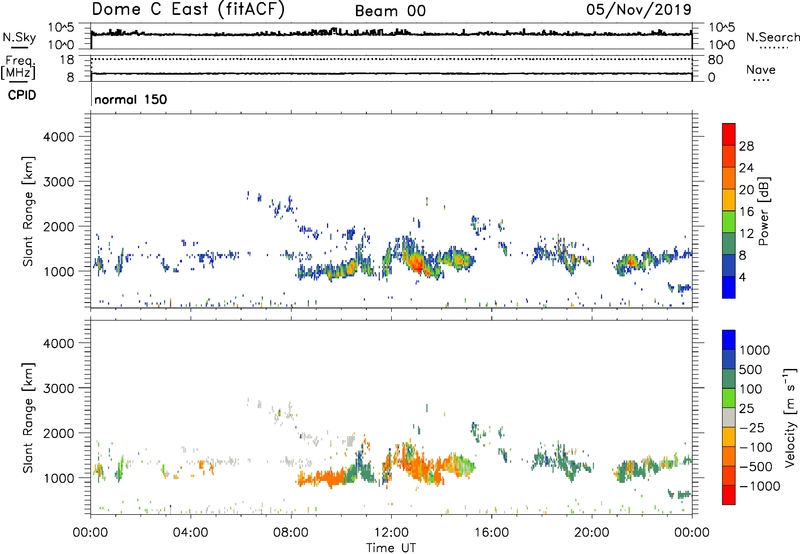Screen dimensions: 800x554
Task: Select the red top segment of the power colorbar
Action: [x=729, y=134]
